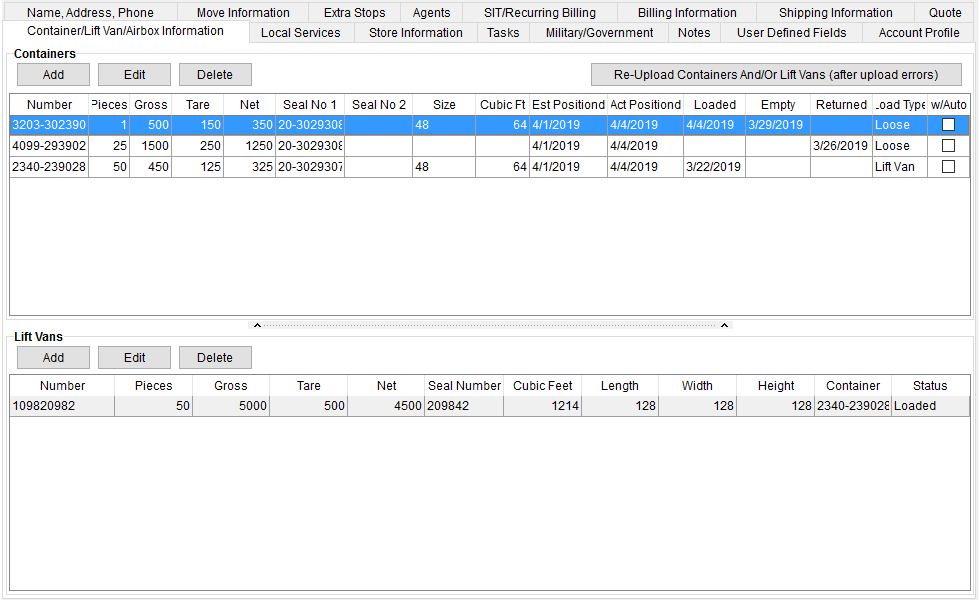Select container row 4099-293902

[x=49, y=146]
